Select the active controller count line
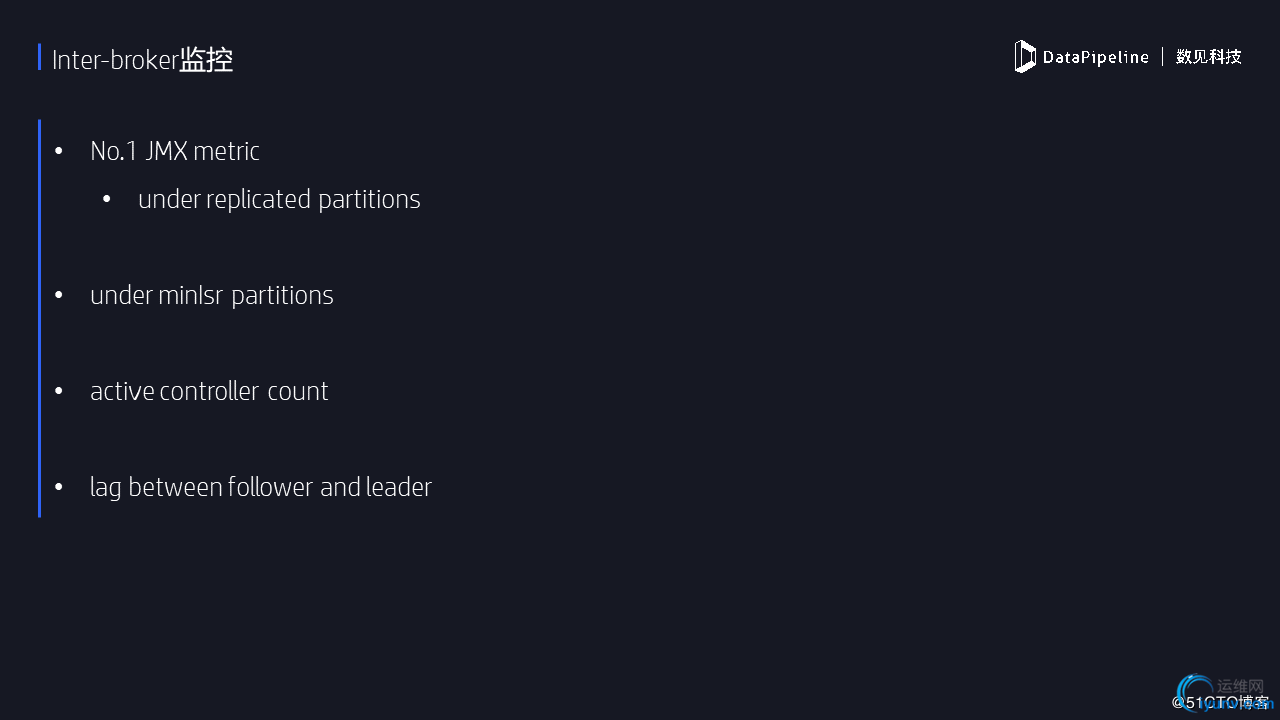1280x720 pixels. (209, 391)
